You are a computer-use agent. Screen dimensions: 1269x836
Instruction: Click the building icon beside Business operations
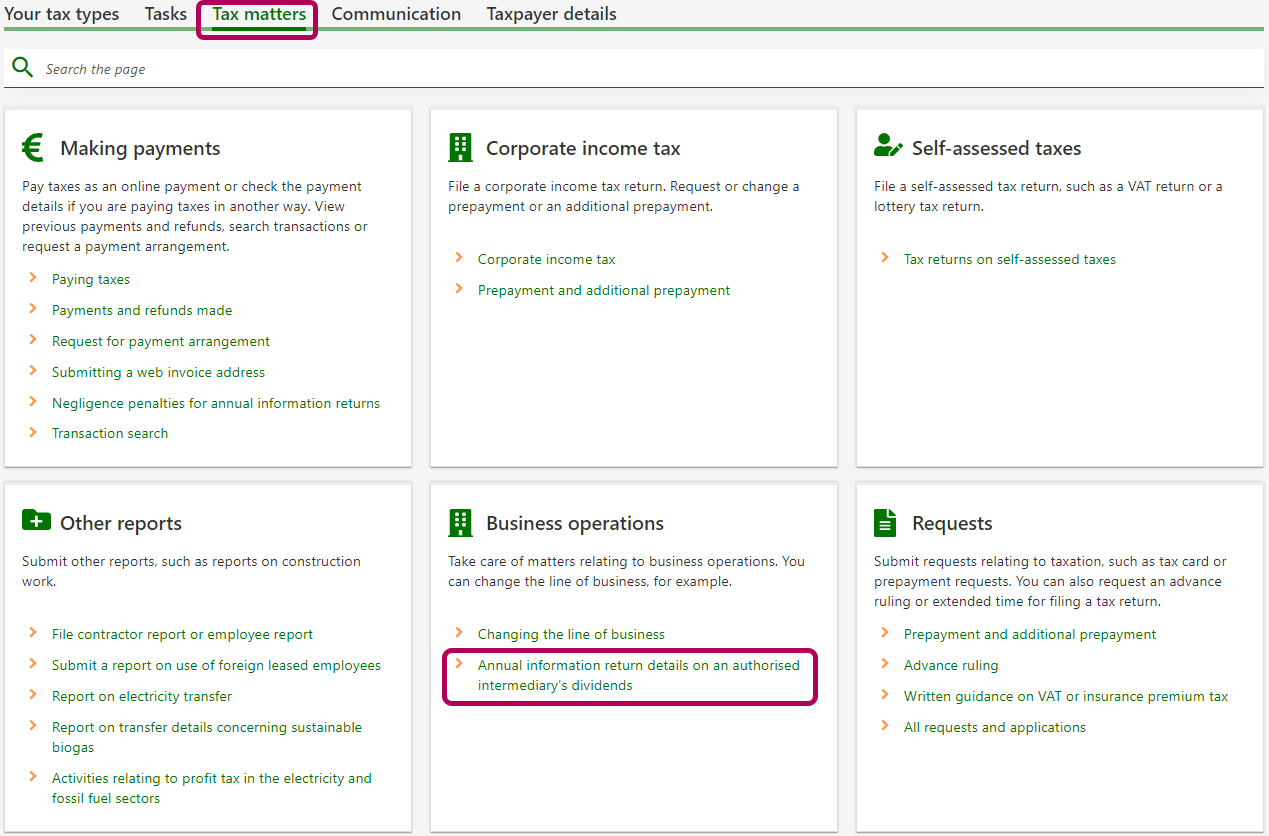point(460,522)
